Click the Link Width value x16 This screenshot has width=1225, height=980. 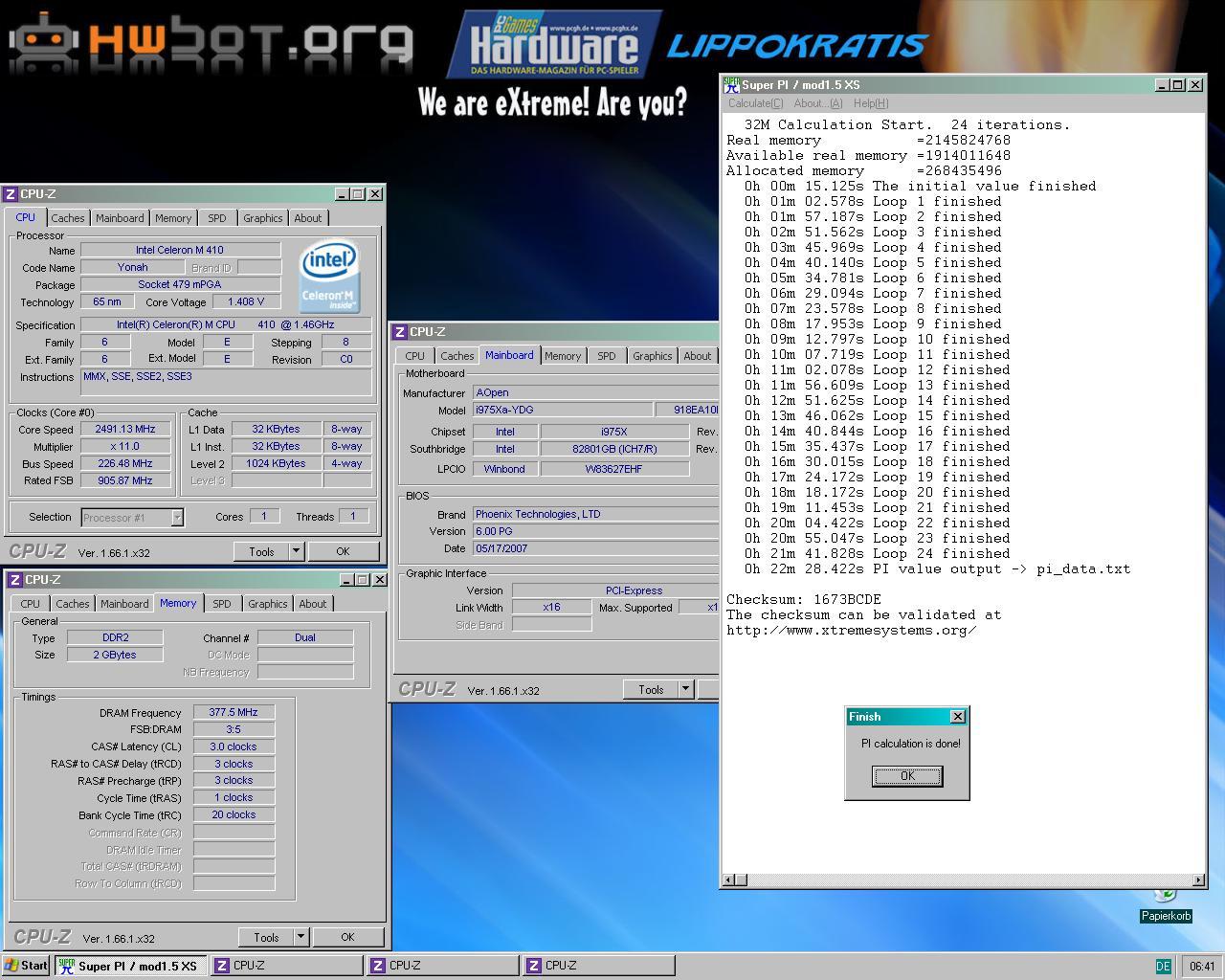[551, 608]
